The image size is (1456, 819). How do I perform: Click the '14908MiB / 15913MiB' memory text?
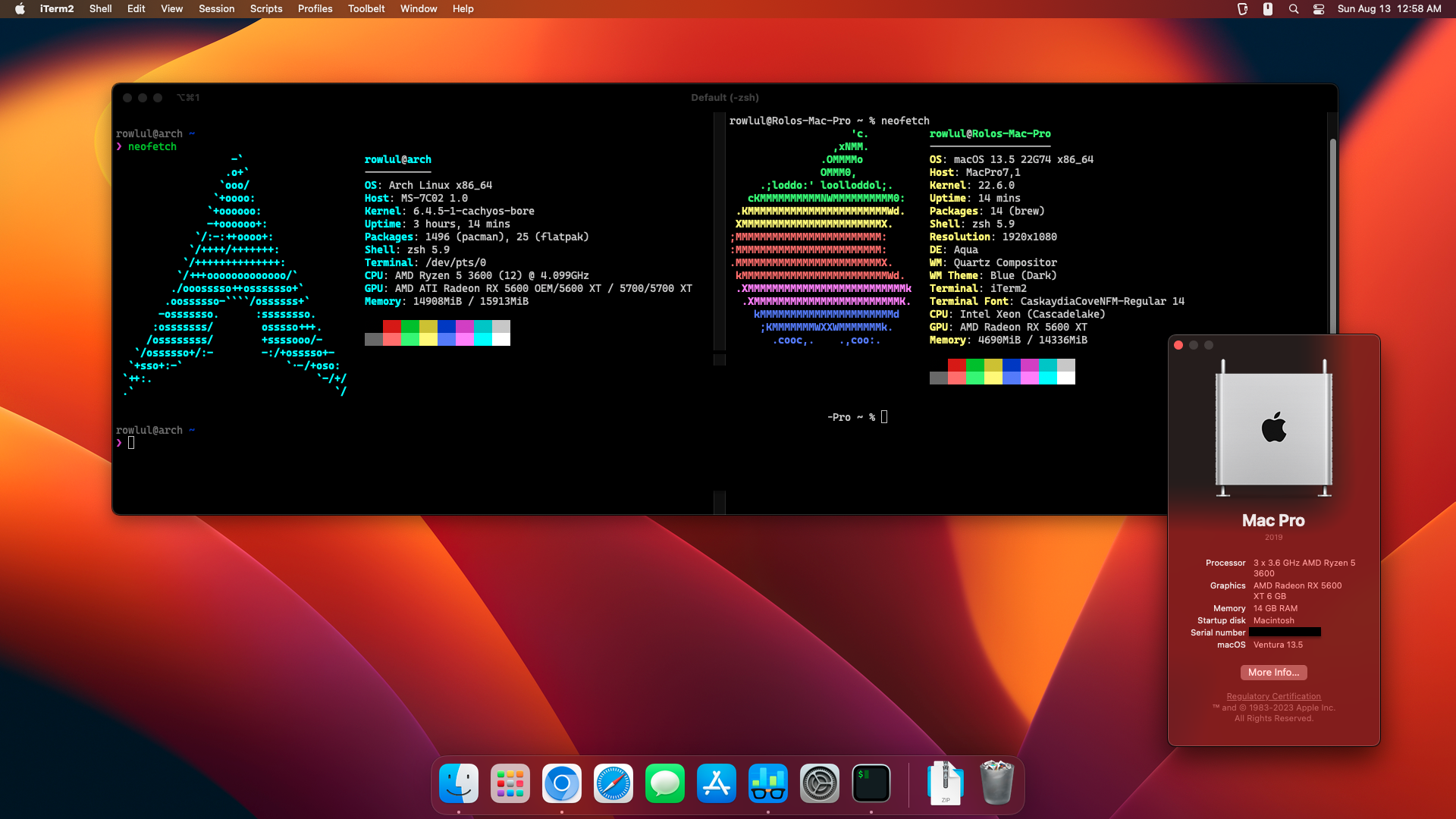[471, 302]
